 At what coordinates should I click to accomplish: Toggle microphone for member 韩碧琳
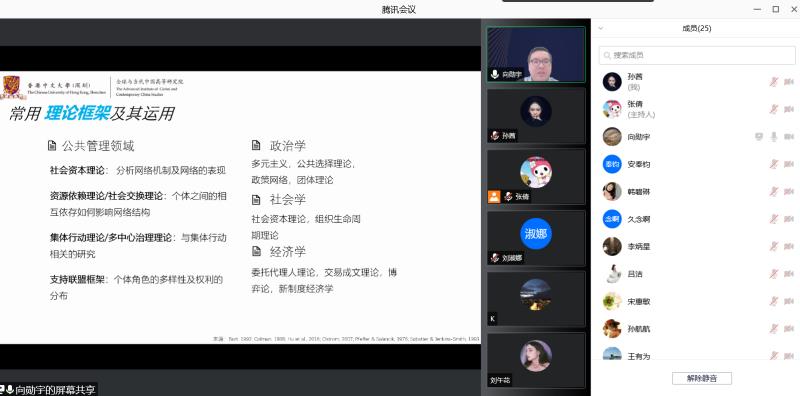point(773,192)
